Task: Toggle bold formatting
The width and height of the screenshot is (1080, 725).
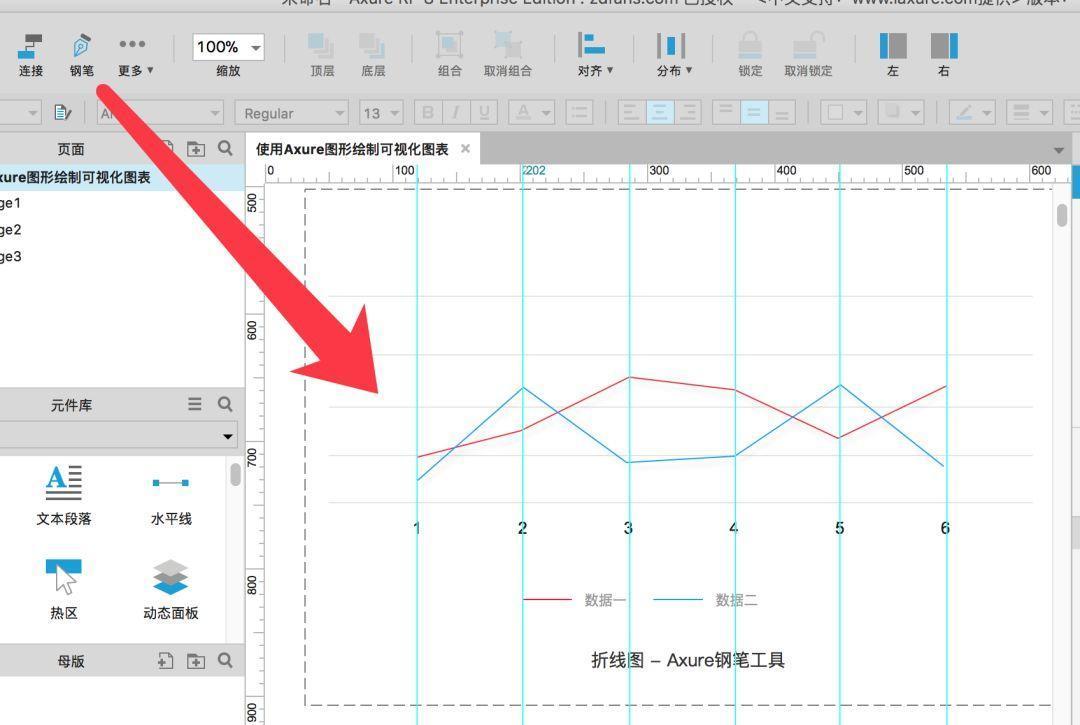Action: 428,113
